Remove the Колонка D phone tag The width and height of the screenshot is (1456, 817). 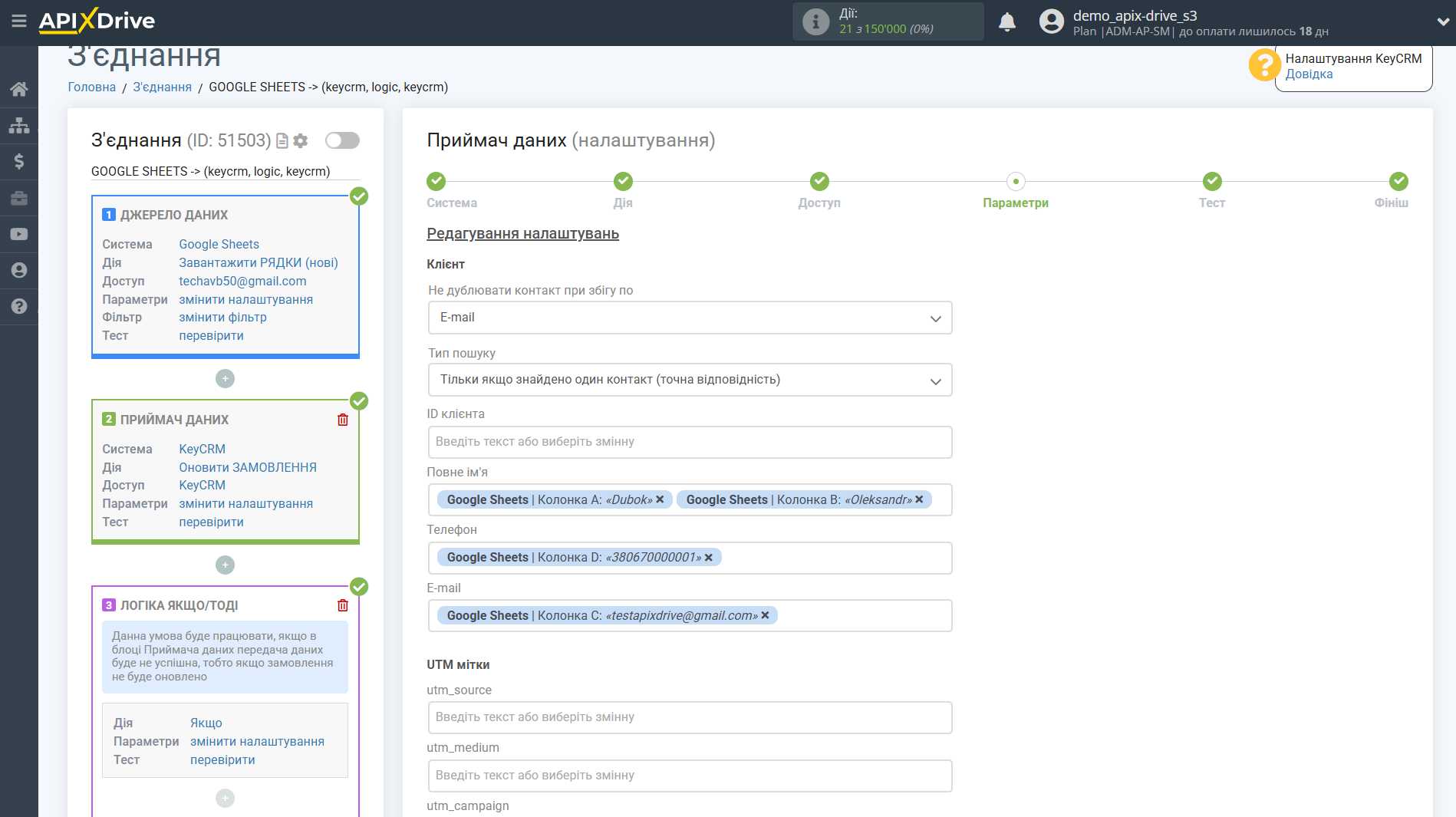click(709, 558)
